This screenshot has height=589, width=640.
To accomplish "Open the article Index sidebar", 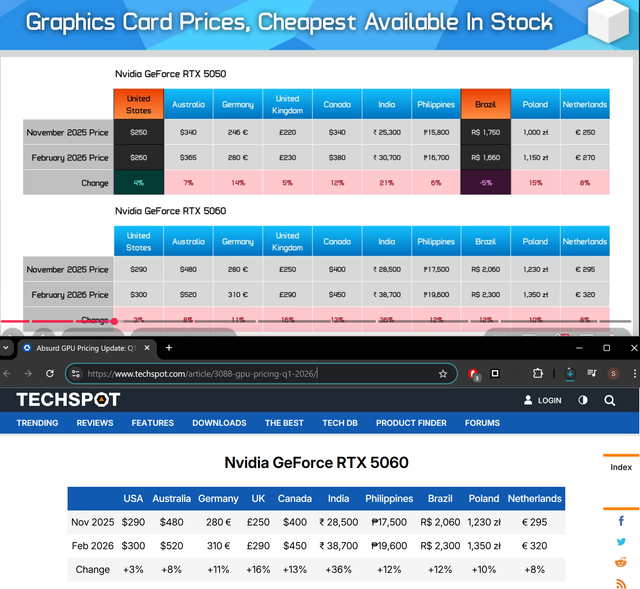I will coord(621,467).
